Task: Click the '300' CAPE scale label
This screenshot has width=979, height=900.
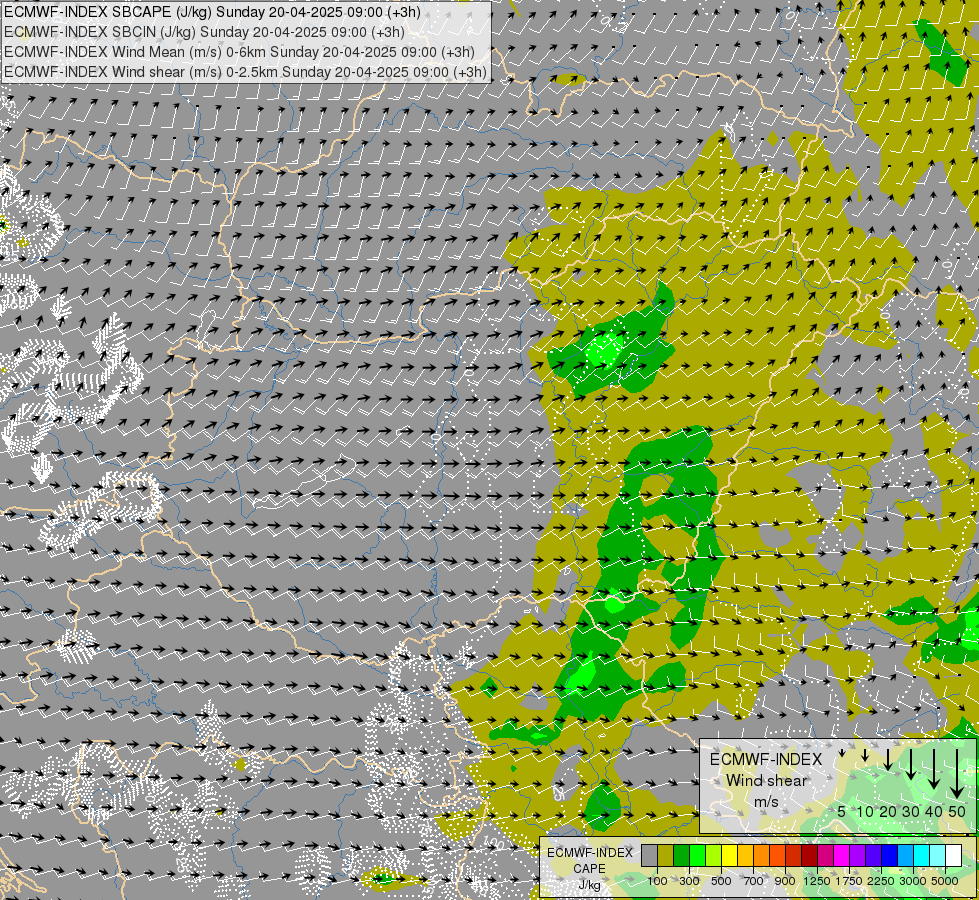Action: [x=689, y=881]
